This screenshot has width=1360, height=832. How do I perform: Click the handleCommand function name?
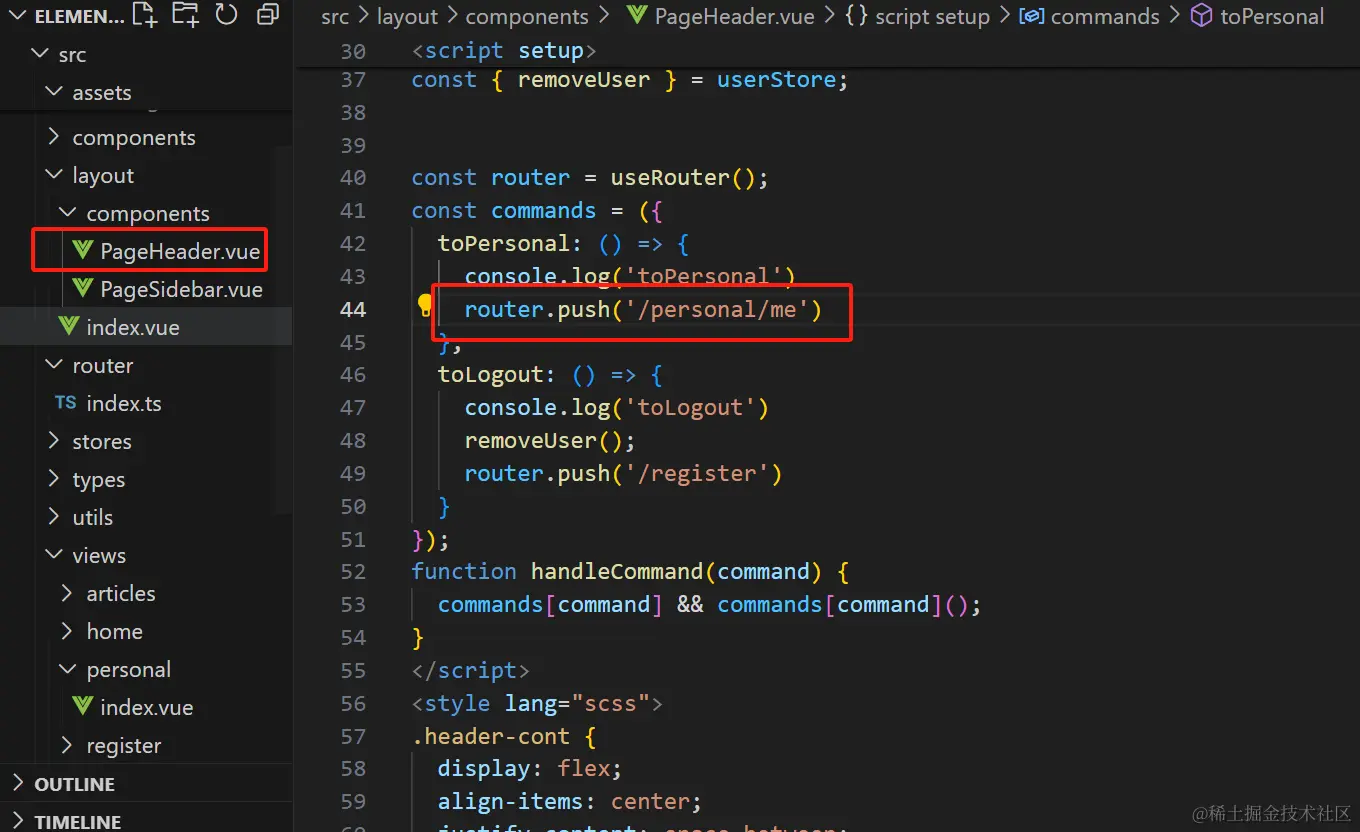[x=617, y=571]
